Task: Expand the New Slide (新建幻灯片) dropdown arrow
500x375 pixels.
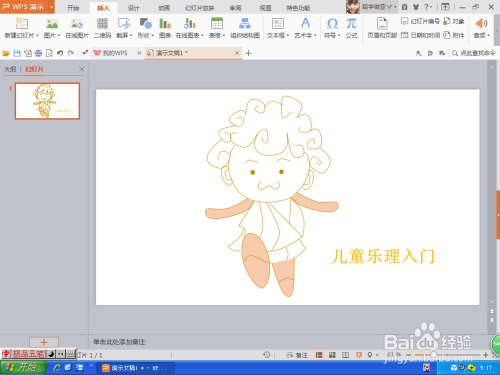Action: coord(37,35)
